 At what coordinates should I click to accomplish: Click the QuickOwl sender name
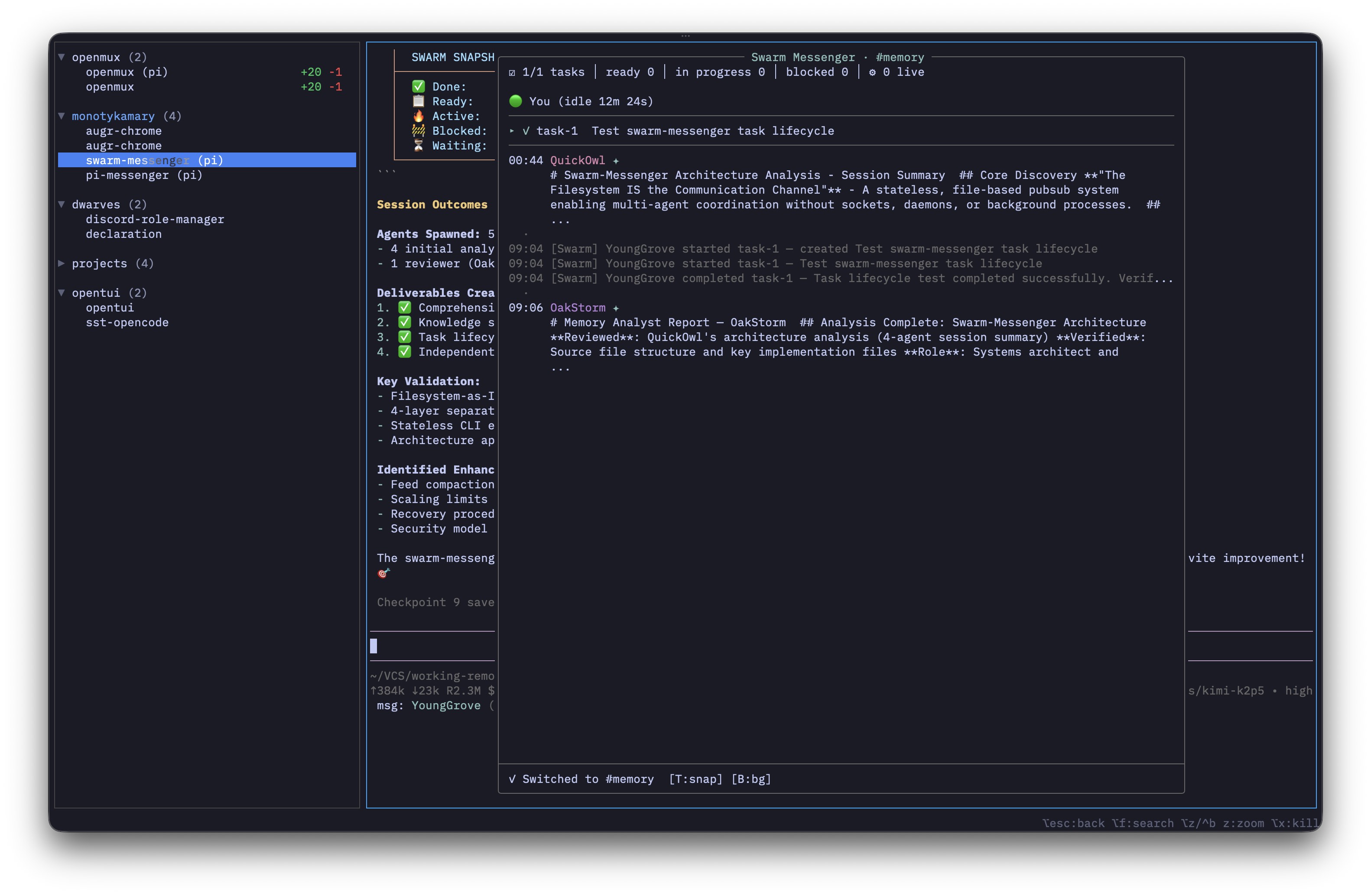tap(577, 160)
